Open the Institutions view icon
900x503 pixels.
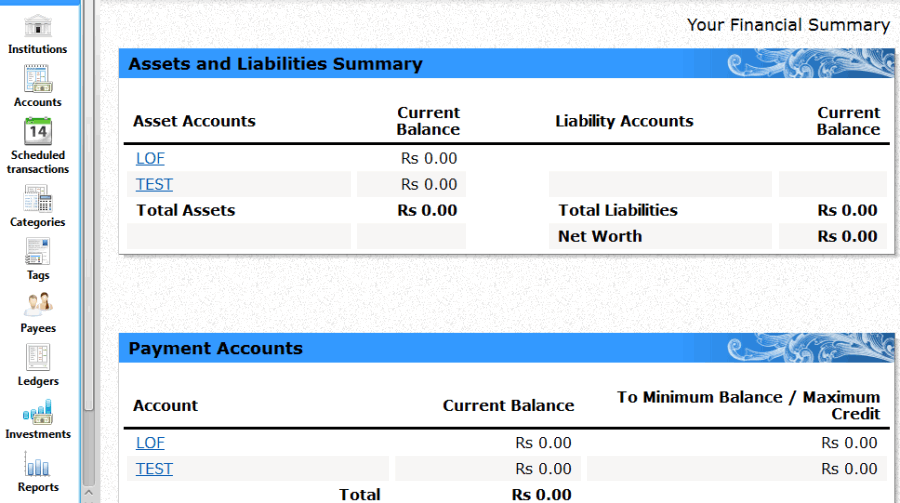[x=37, y=26]
